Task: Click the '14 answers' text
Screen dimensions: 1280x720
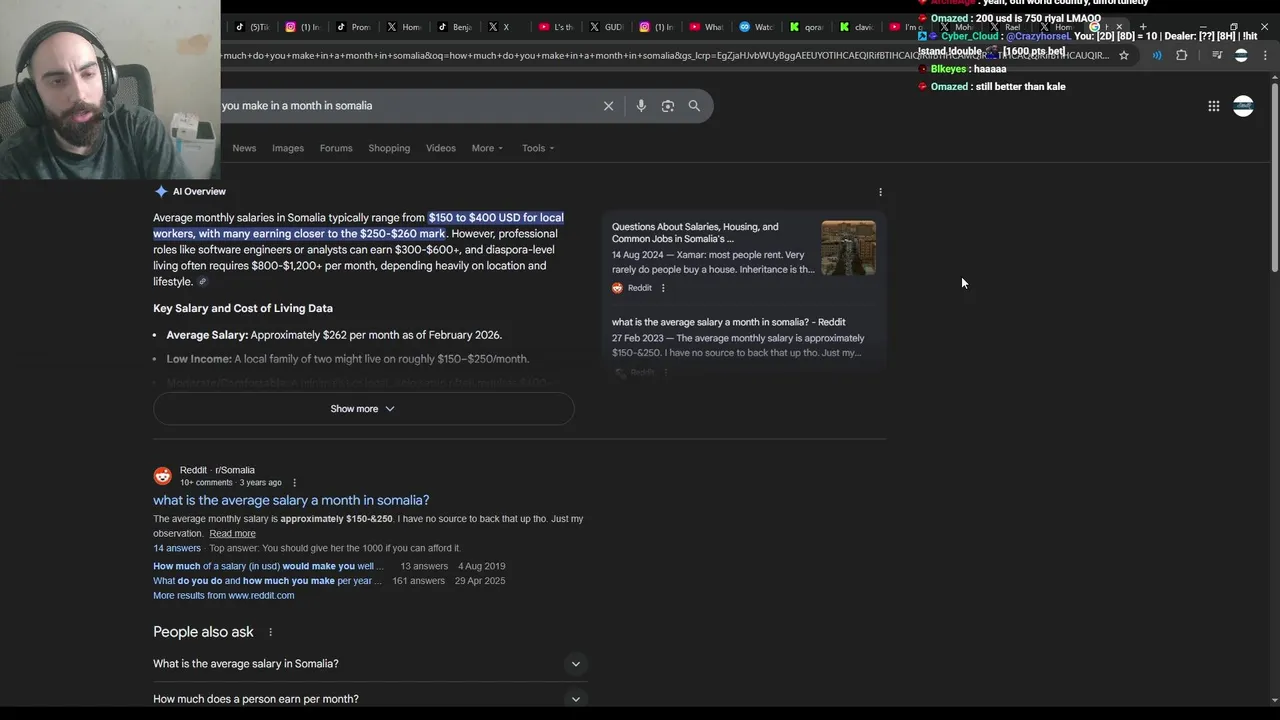Action: click(177, 548)
